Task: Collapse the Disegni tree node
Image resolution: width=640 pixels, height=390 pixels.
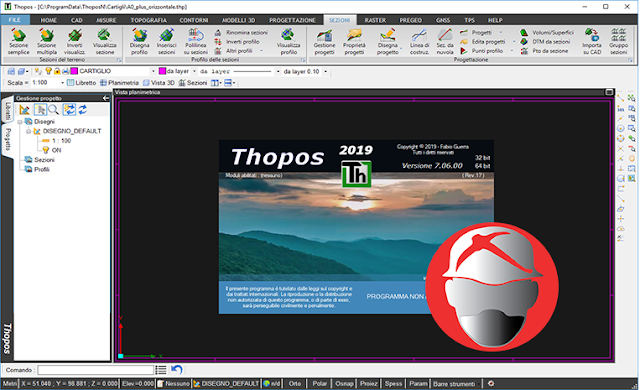Action: pos(19,122)
